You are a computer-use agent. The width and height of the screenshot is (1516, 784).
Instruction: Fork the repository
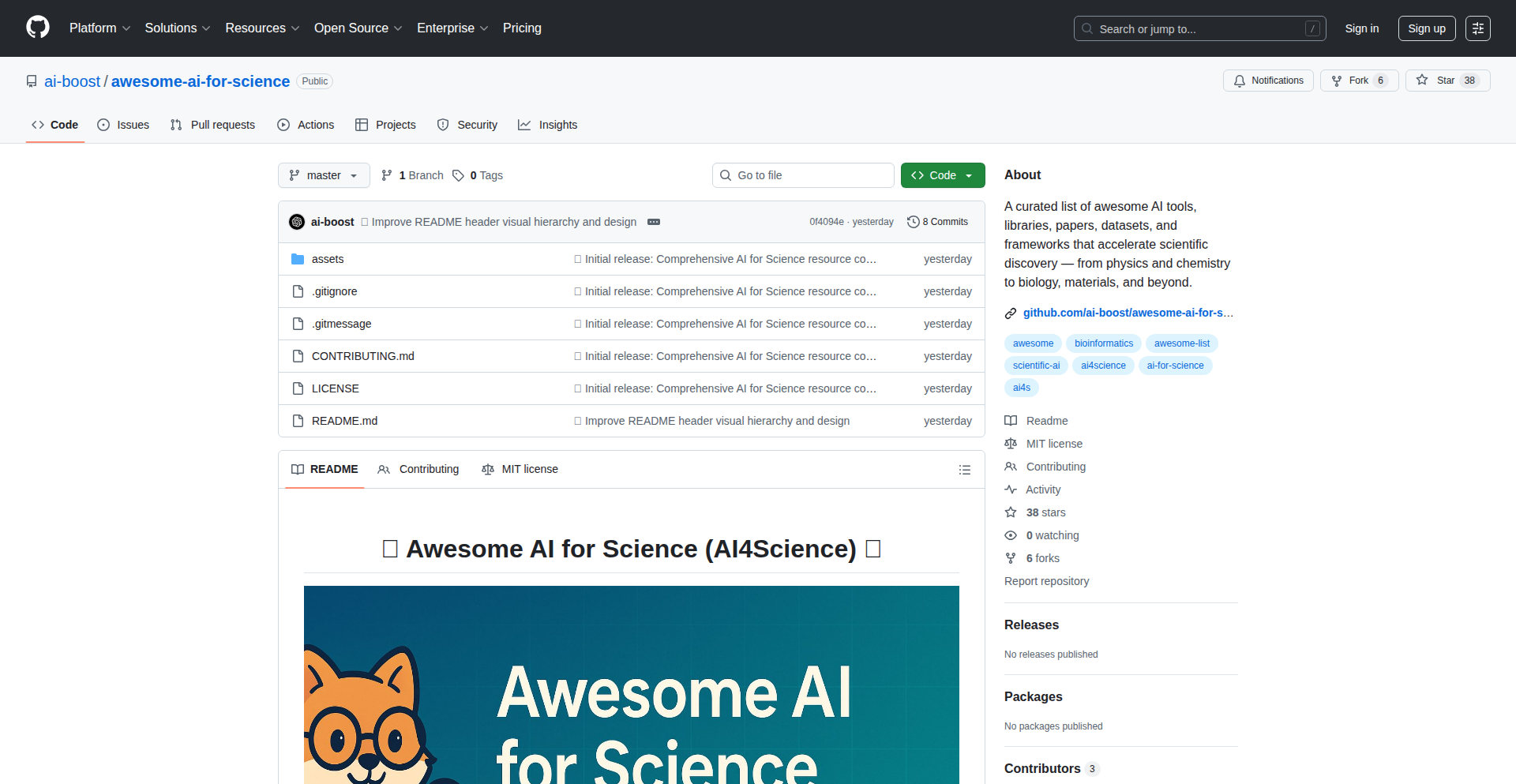pos(1350,81)
